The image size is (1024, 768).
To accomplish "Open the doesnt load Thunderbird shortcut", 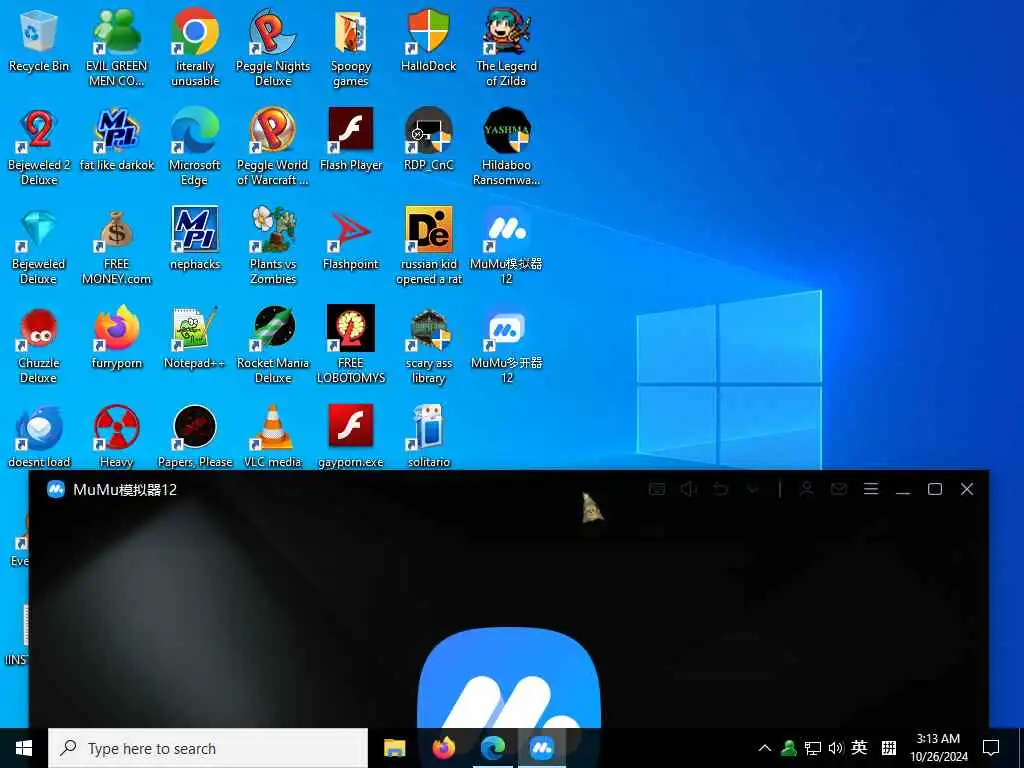I will coord(39,436).
